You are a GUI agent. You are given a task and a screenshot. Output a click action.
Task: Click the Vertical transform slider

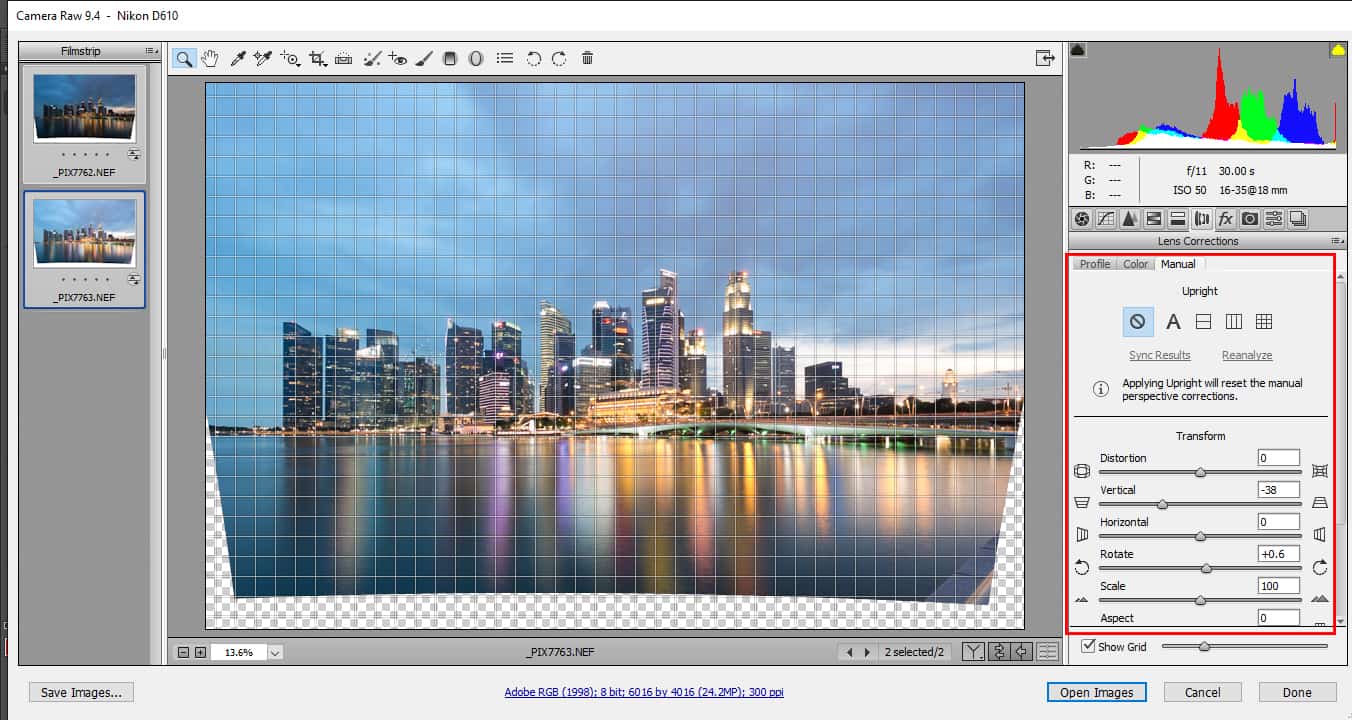click(1162, 505)
